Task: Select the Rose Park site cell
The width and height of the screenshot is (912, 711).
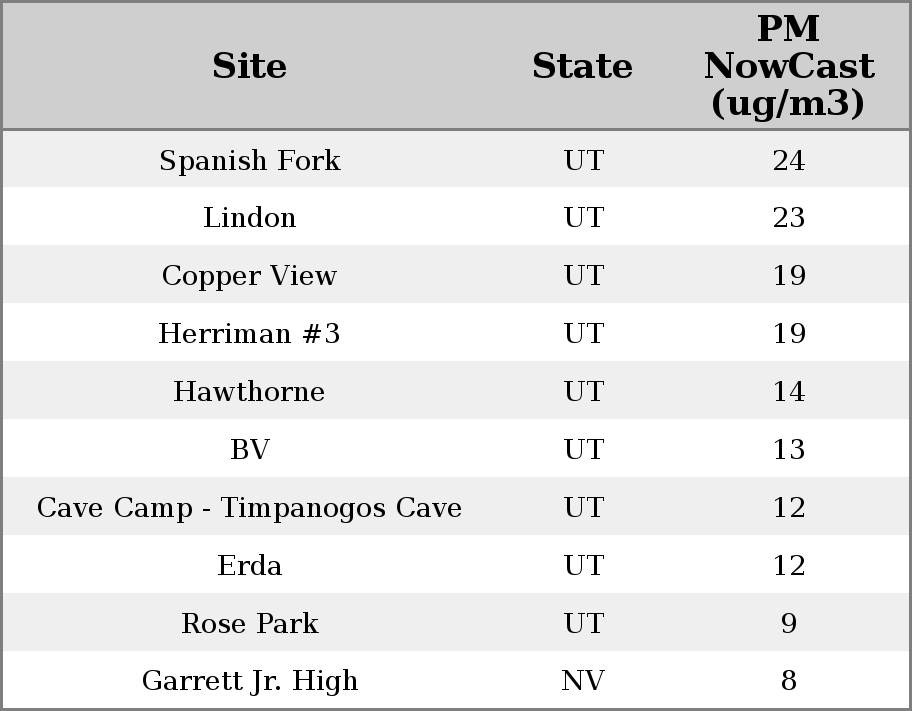Action: click(249, 624)
